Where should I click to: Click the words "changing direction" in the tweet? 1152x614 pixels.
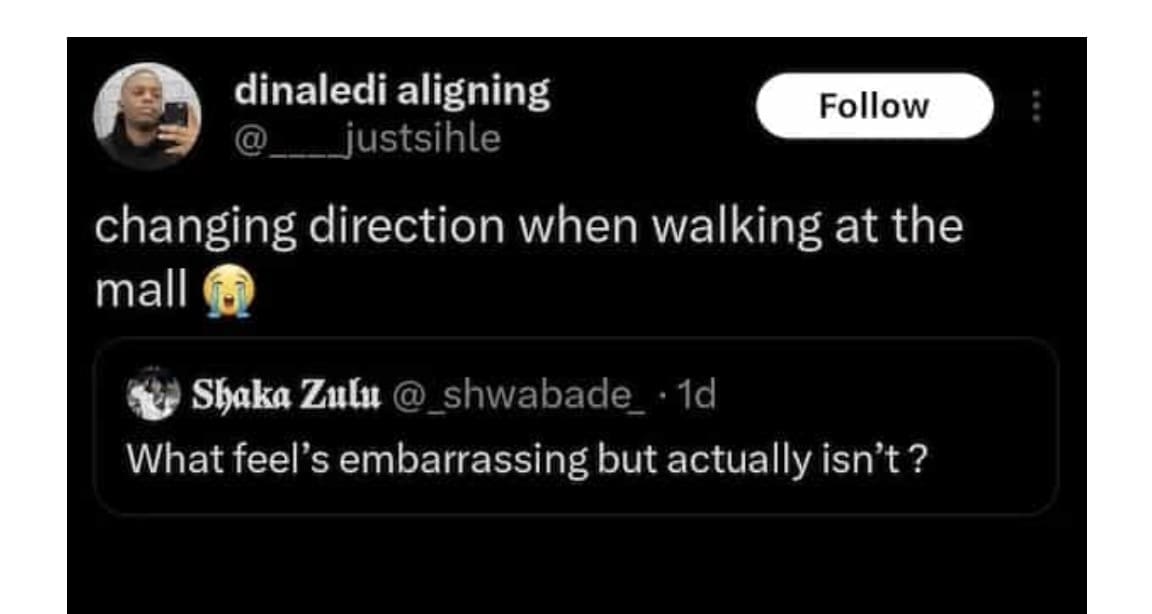[x=298, y=227]
